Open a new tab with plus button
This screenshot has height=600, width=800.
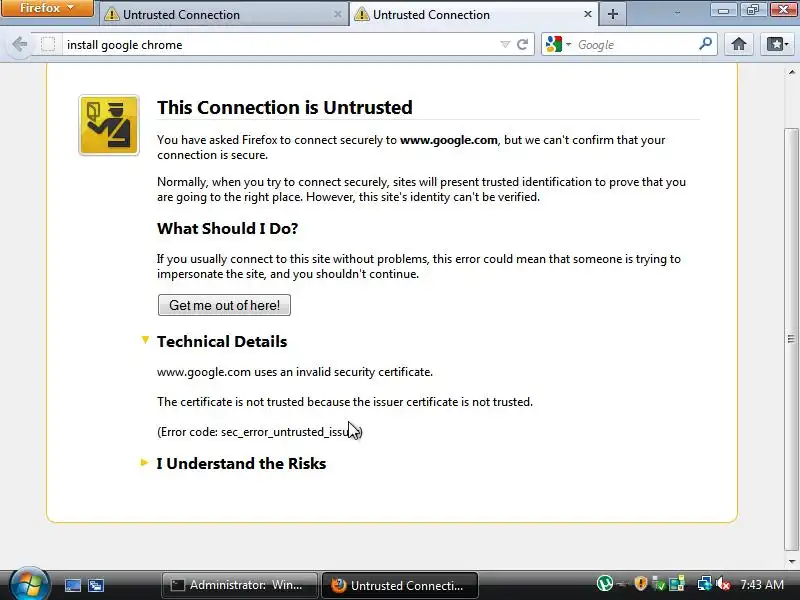(613, 14)
